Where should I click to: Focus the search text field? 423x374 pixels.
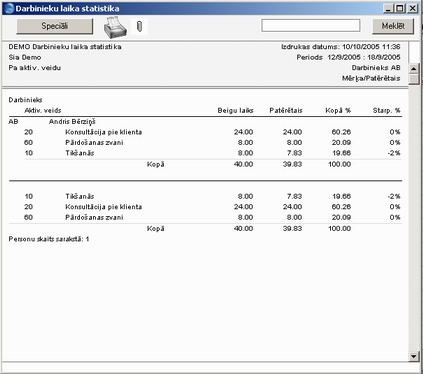311,26
